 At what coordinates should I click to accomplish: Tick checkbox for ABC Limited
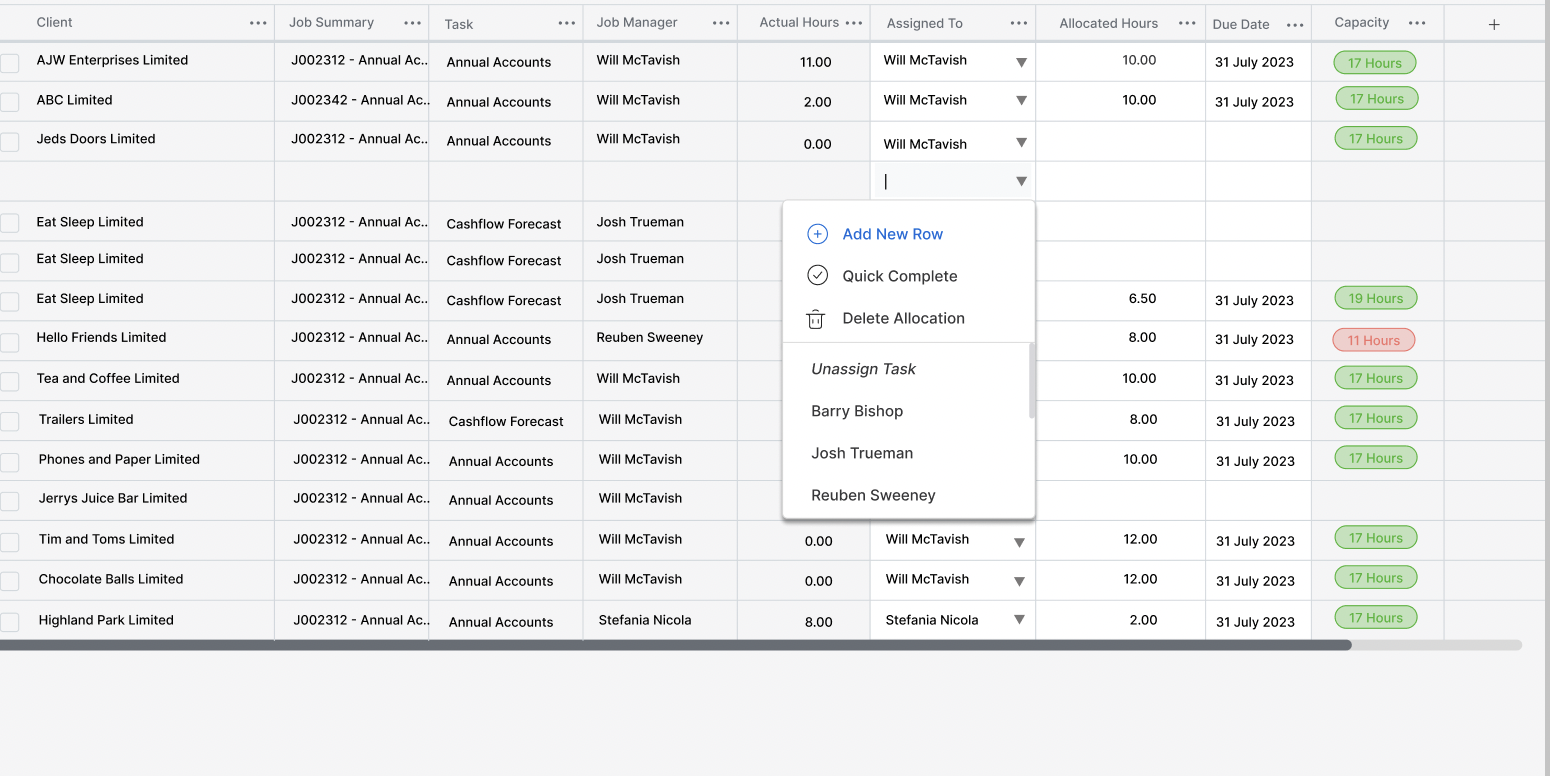pos(9,102)
